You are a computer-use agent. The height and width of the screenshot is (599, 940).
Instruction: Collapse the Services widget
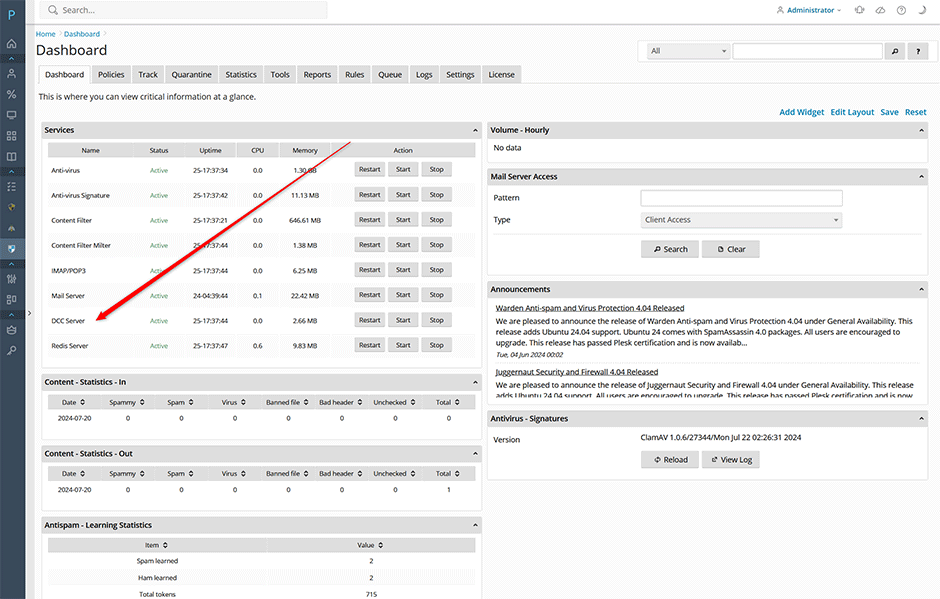(475, 130)
